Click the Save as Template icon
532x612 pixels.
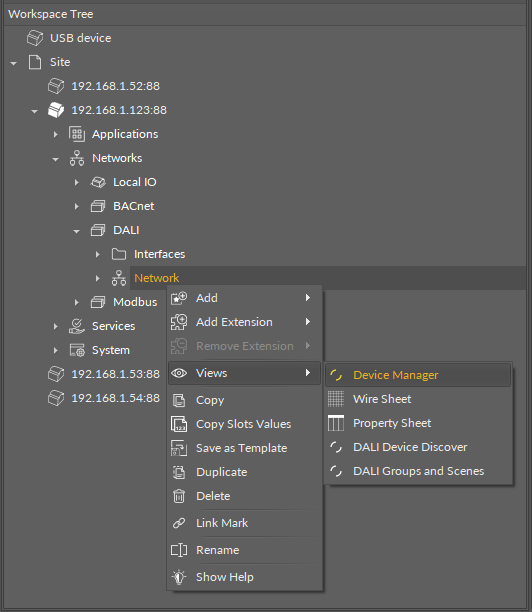[179, 448]
